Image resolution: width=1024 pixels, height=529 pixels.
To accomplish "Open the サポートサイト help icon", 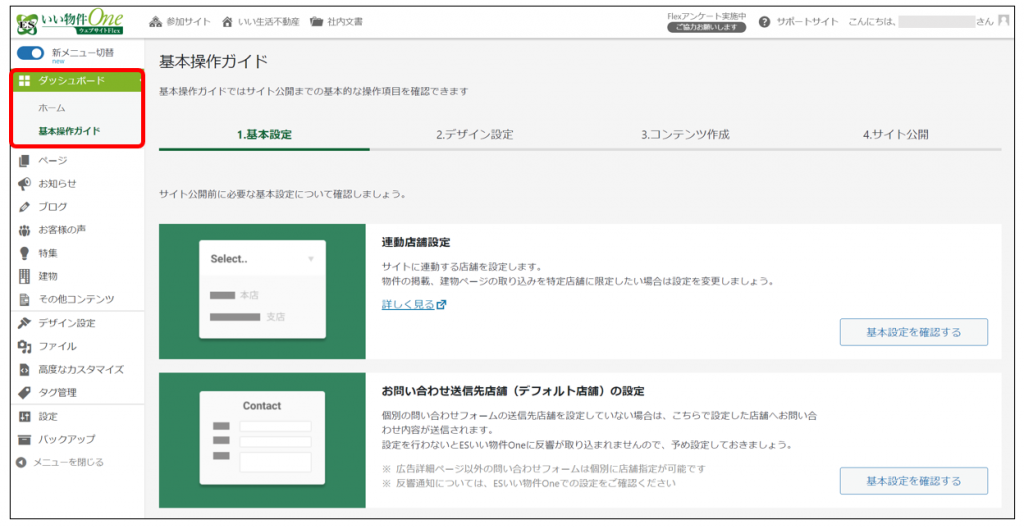I will tap(765, 22).
